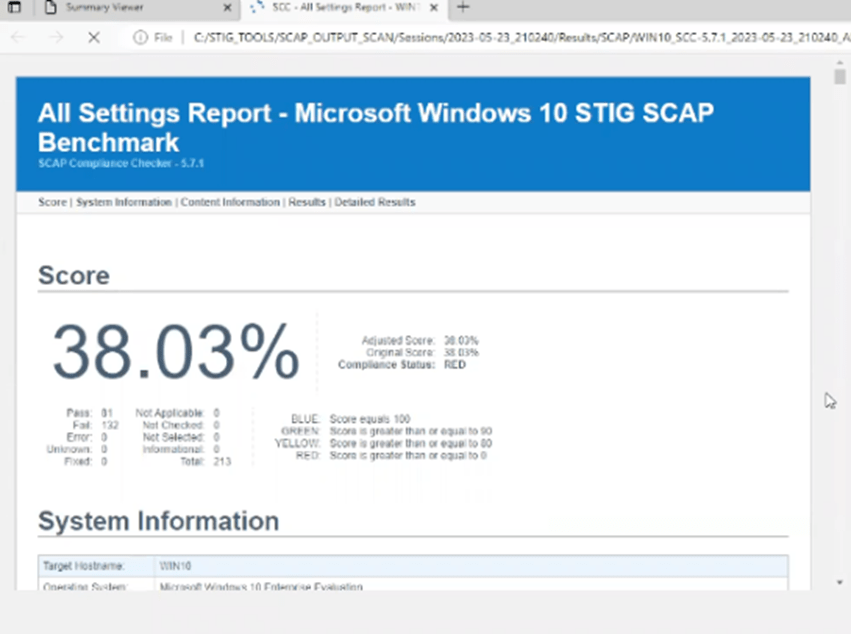This screenshot has width=851, height=634.
Task: Close the Summary Viewer tab
Action: pos(227,8)
